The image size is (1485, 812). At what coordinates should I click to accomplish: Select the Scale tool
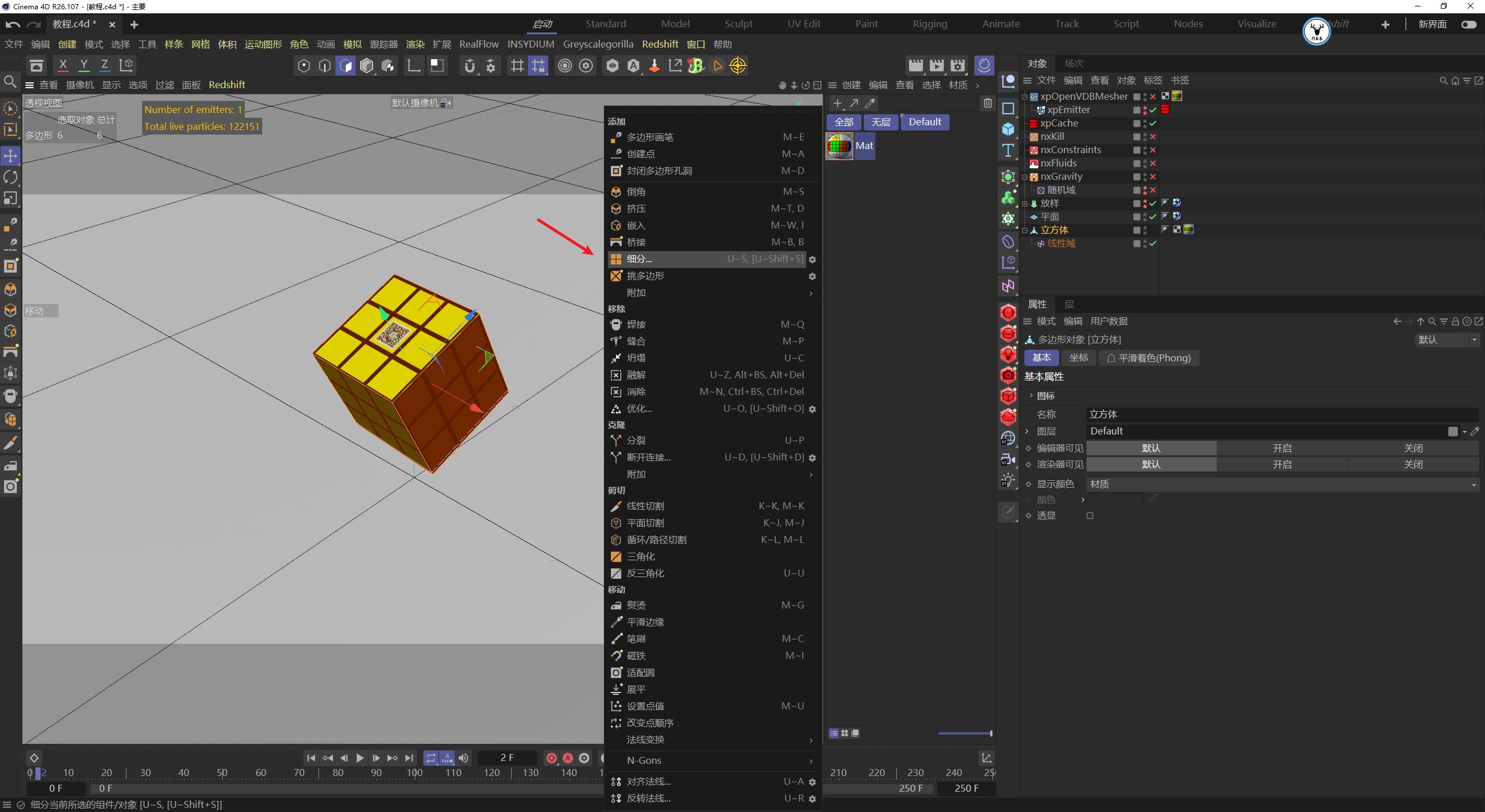[x=10, y=198]
